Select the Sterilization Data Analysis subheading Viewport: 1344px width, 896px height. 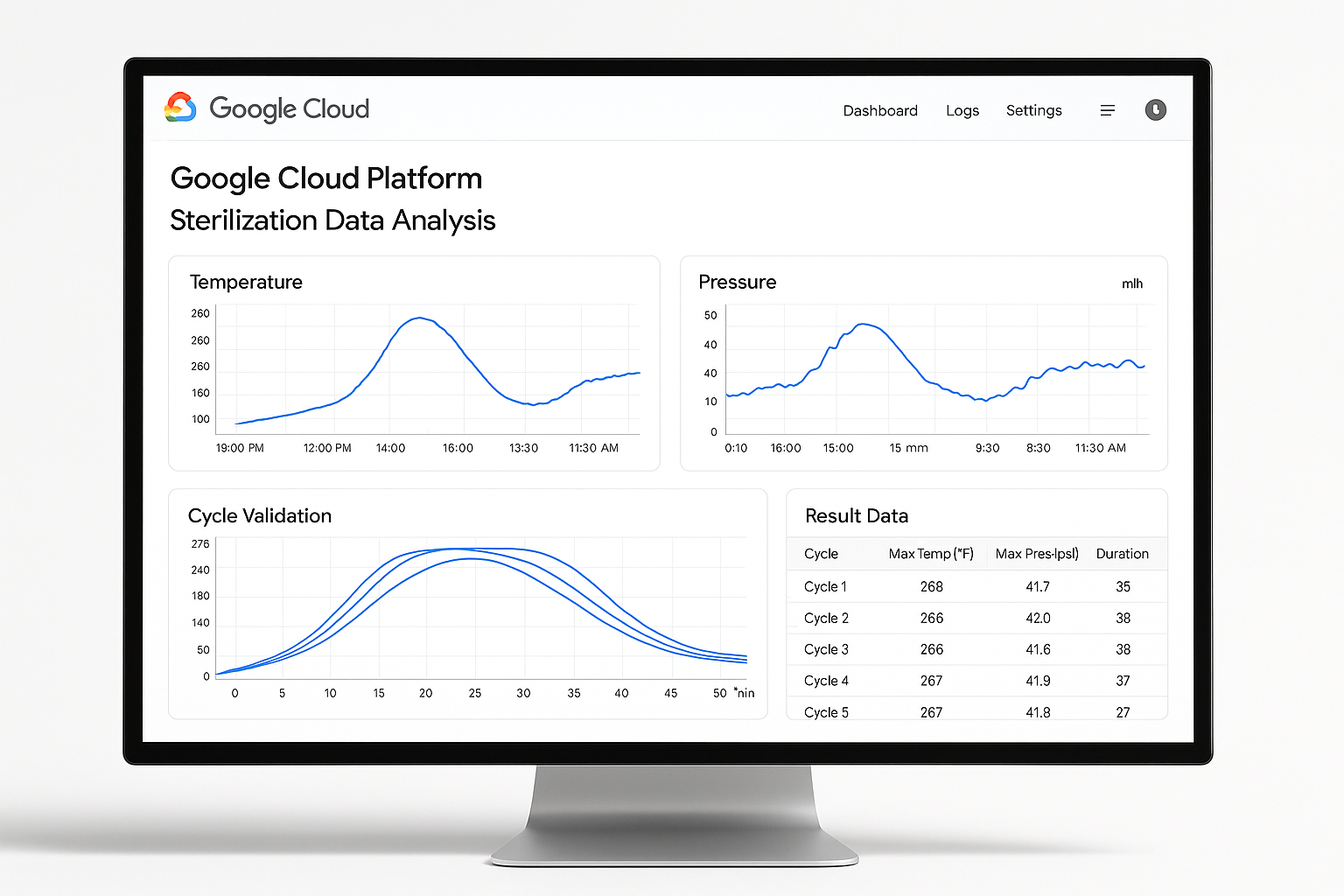(x=332, y=220)
